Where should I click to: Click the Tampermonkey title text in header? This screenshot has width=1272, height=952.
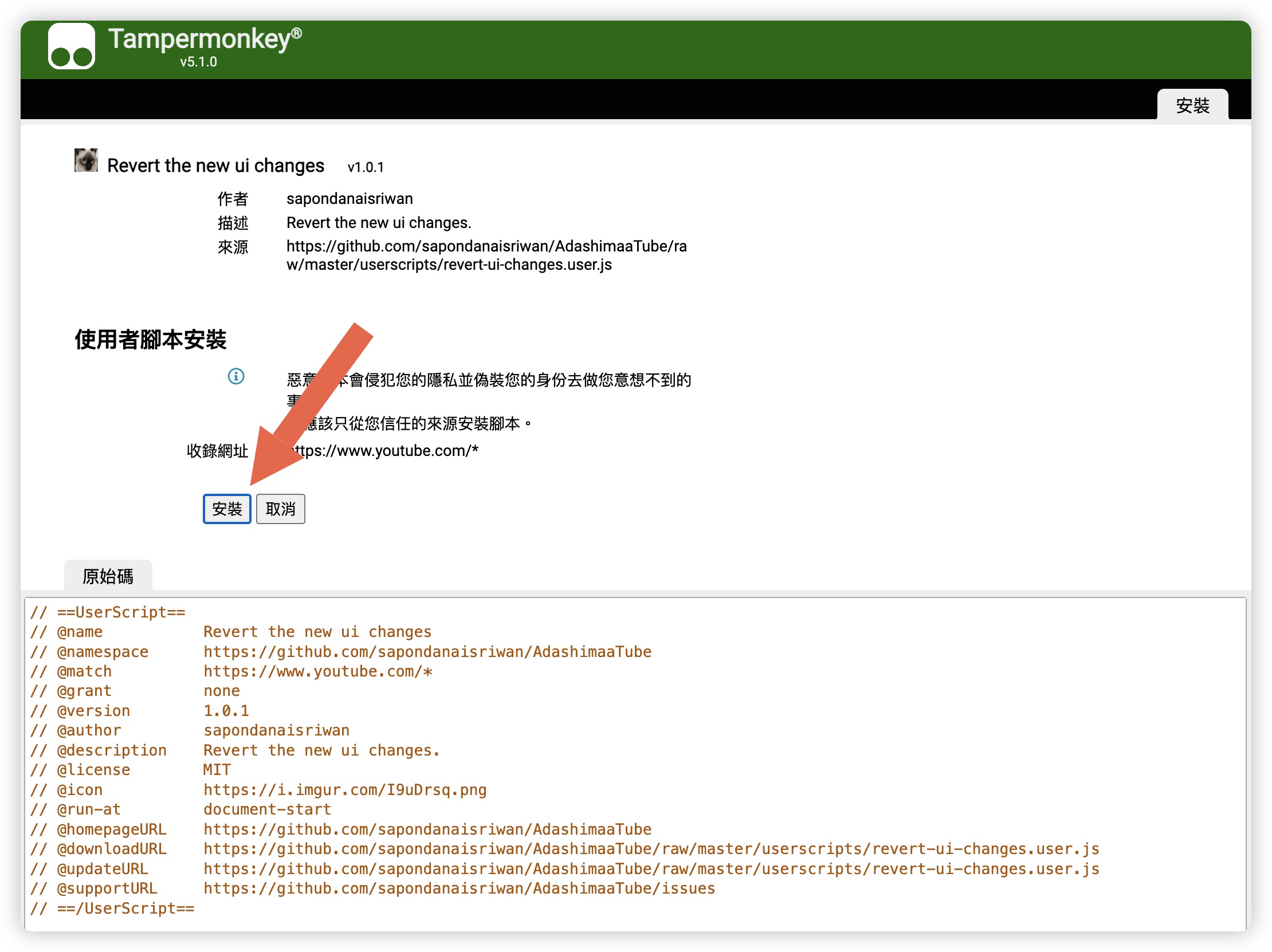[x=205, y=39]
